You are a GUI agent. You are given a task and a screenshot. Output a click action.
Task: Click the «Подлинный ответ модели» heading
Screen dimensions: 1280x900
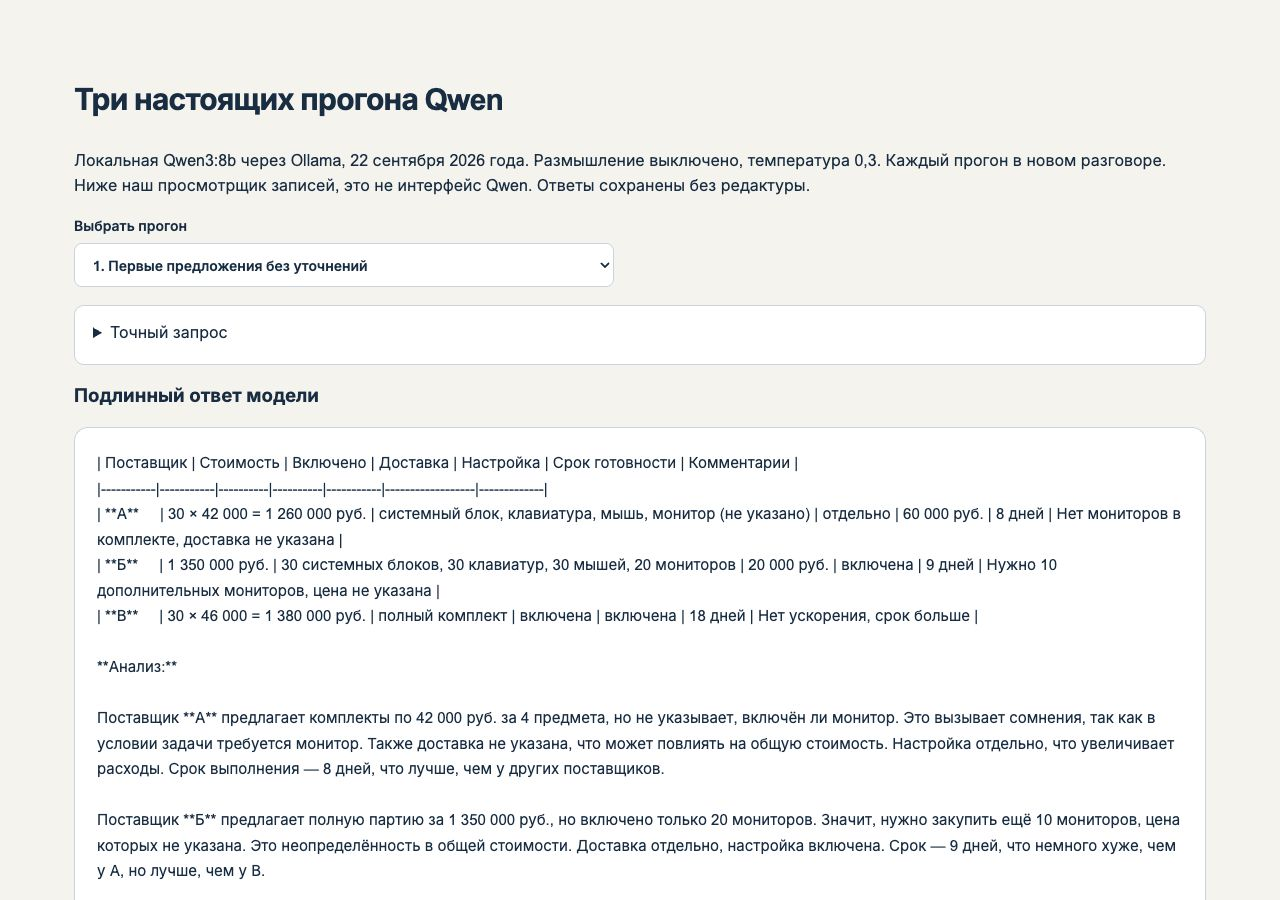(196, 396)
